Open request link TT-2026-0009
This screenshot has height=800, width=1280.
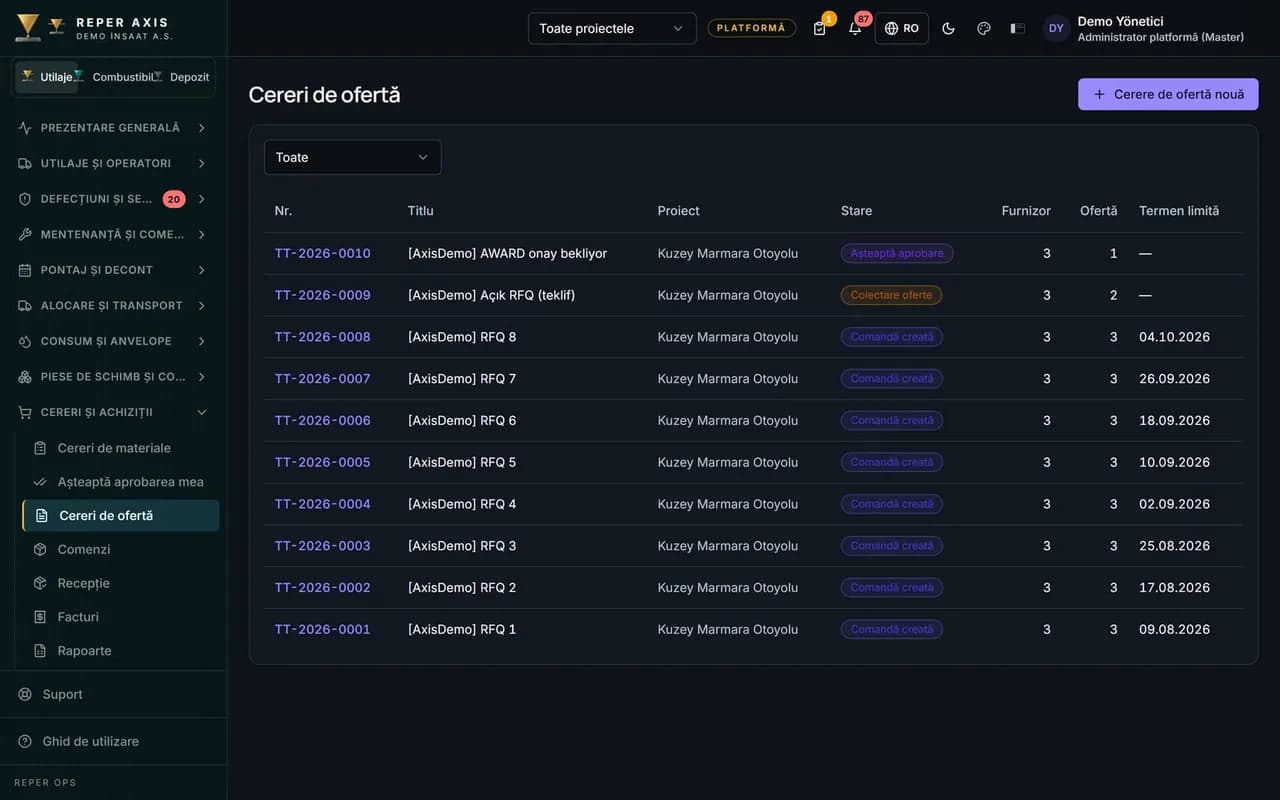pyautogui.click(x=323, y=295)
